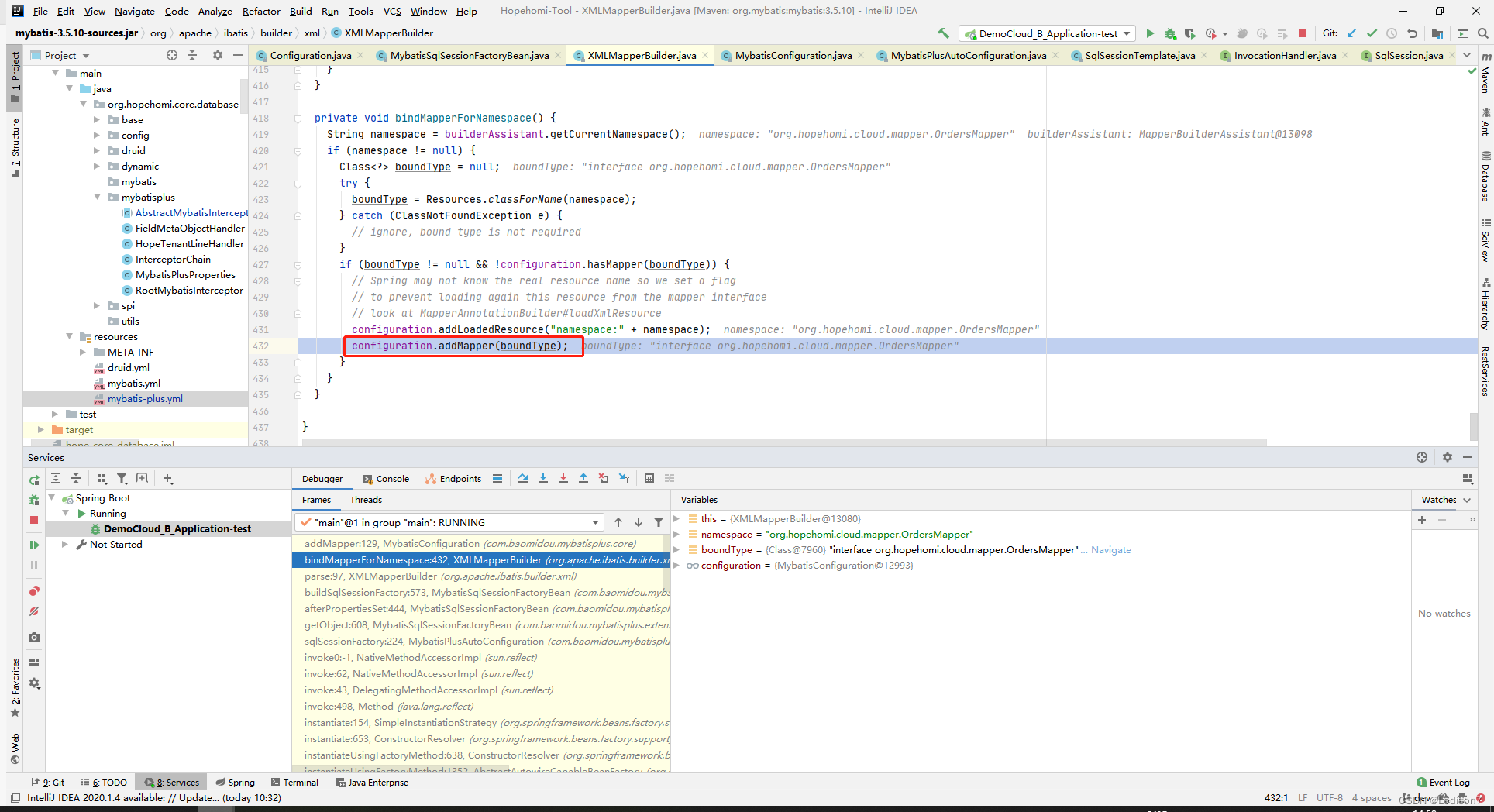The height and width of the screenshot is (812, 1494).
Task: Click Drop Frame icon in debugger toolbar
Action: [604, 478]
